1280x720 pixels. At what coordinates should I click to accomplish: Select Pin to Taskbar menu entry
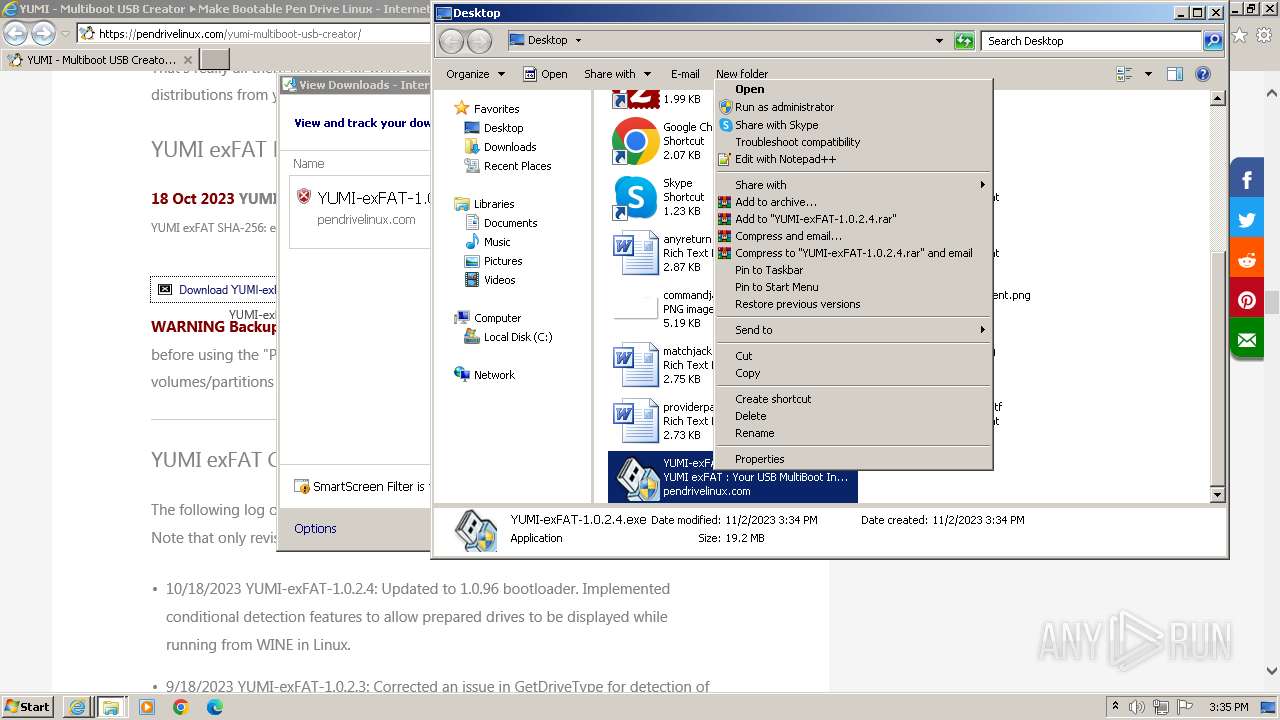pos(854,270)
